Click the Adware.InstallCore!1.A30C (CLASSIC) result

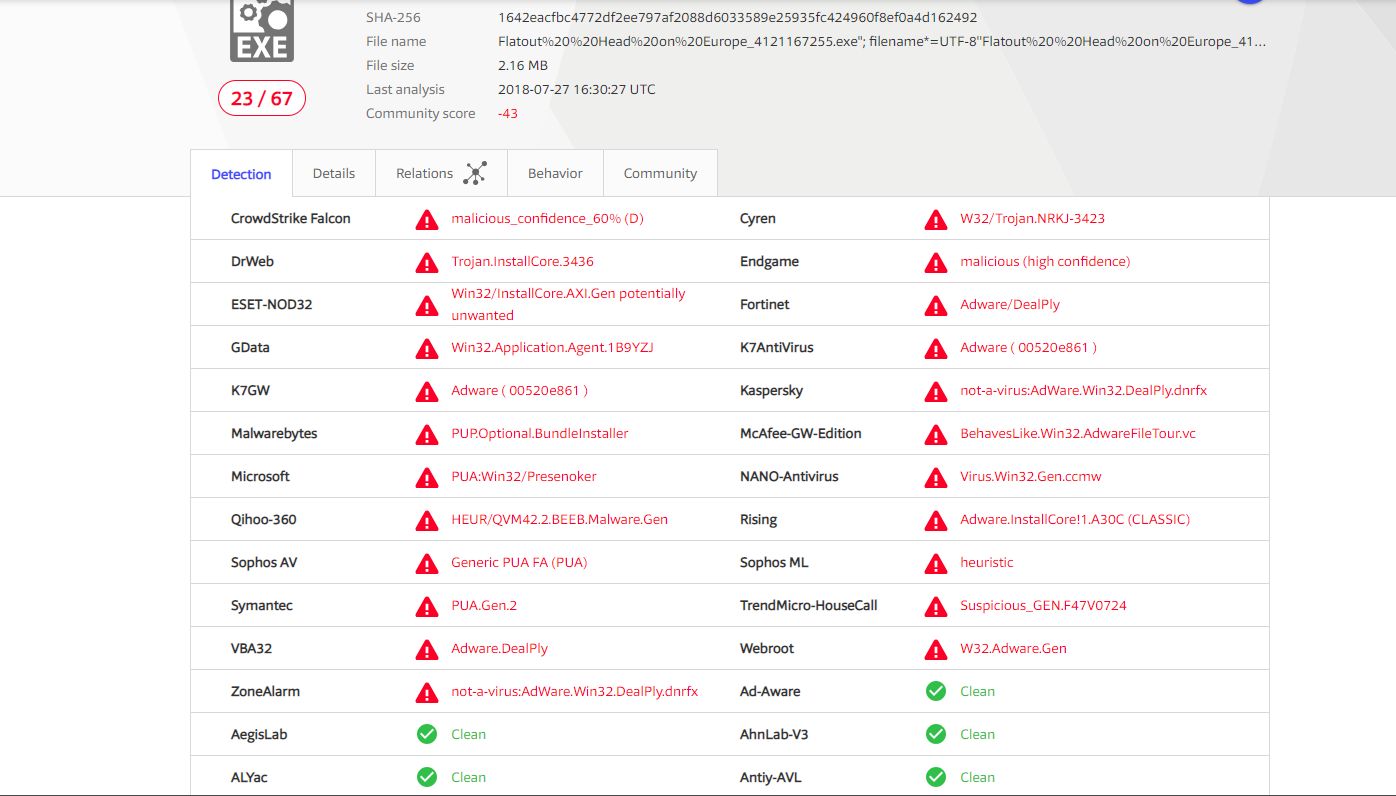pos(1075,519)
